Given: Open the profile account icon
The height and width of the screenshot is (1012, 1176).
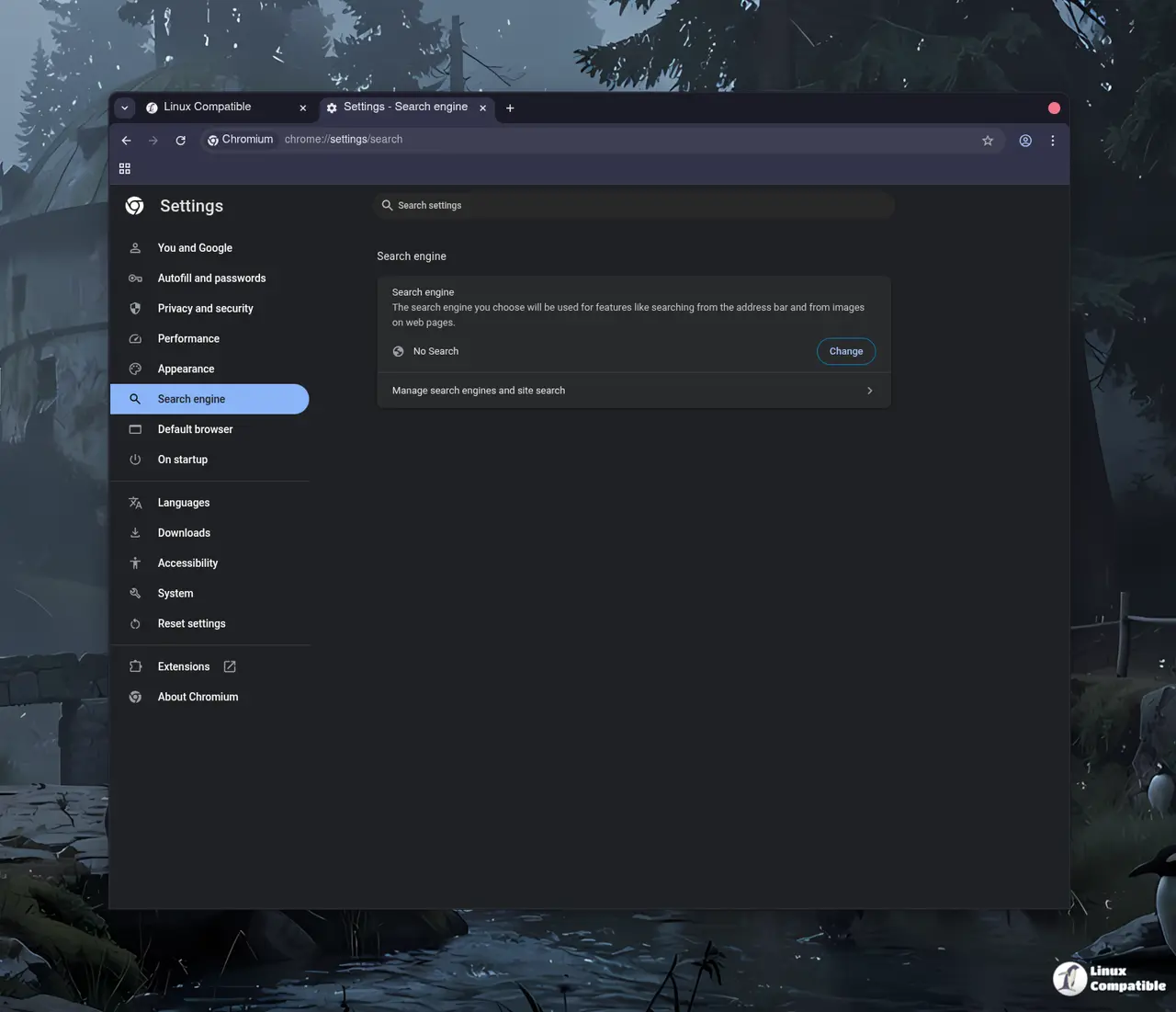Looking at the screenshot, I should point(1025,141).
